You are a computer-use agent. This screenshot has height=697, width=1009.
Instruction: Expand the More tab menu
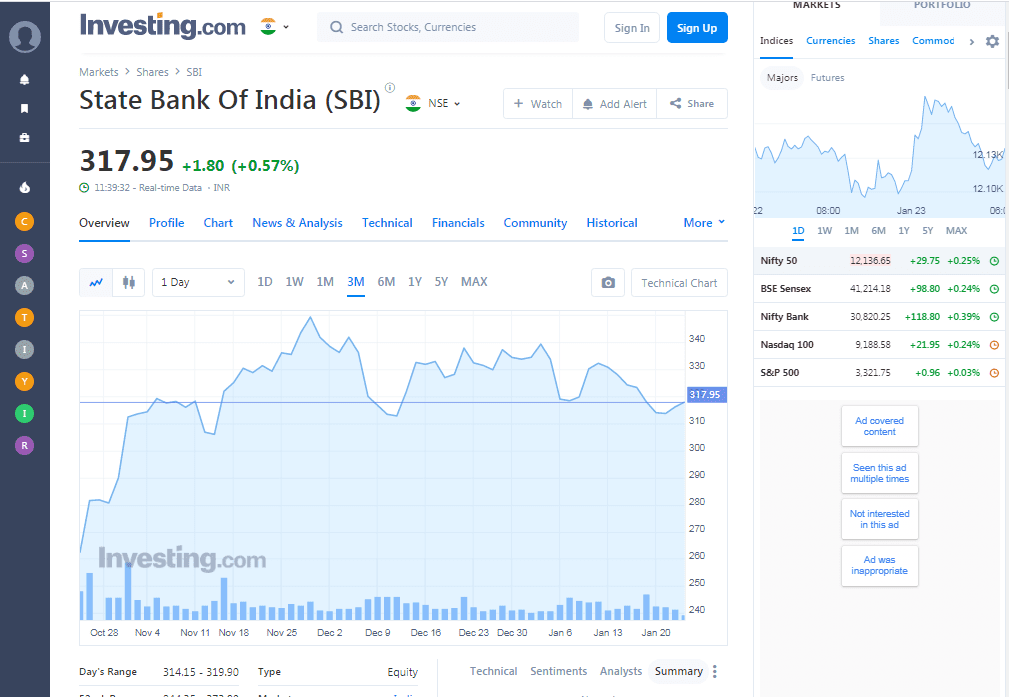pos(704,223)
